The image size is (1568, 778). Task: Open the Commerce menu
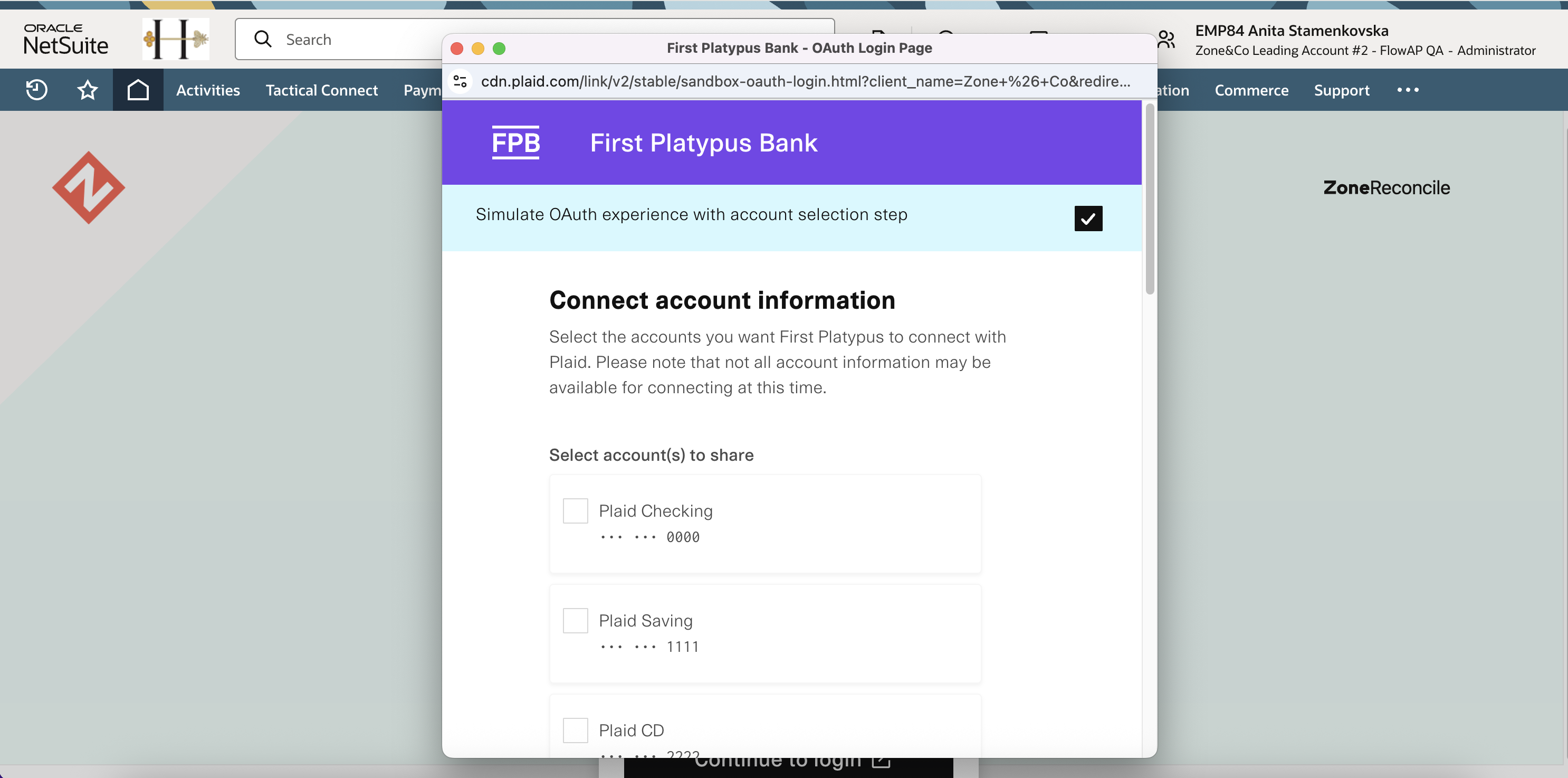pos(1251,90)
